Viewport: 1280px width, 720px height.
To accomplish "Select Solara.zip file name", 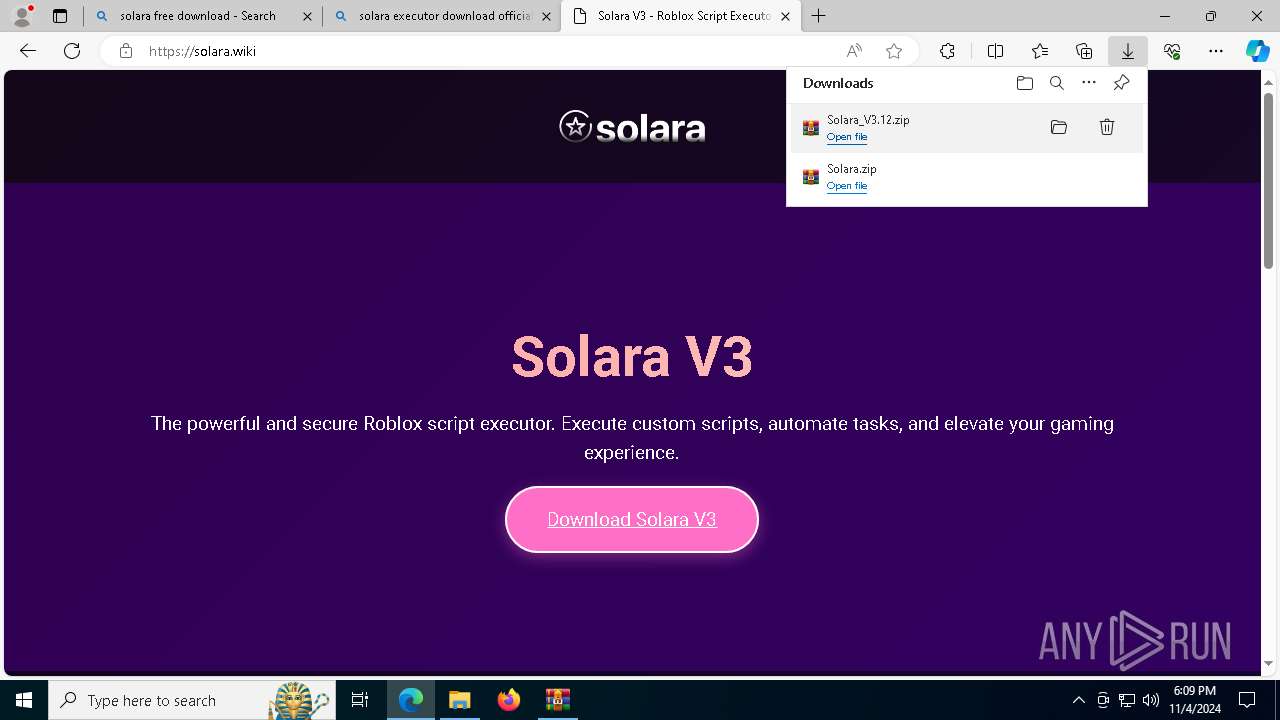I will tap(852, 169).
